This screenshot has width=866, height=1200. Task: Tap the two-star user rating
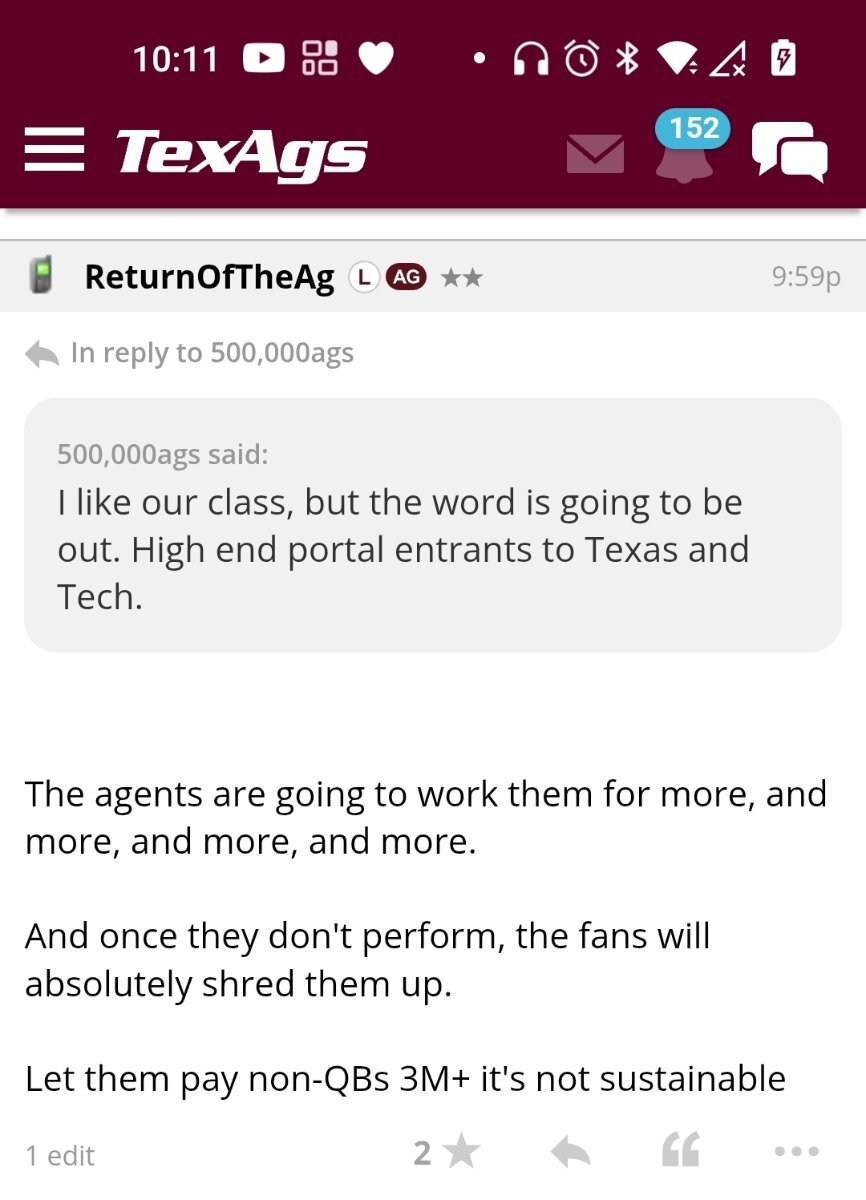pos(461,277)
